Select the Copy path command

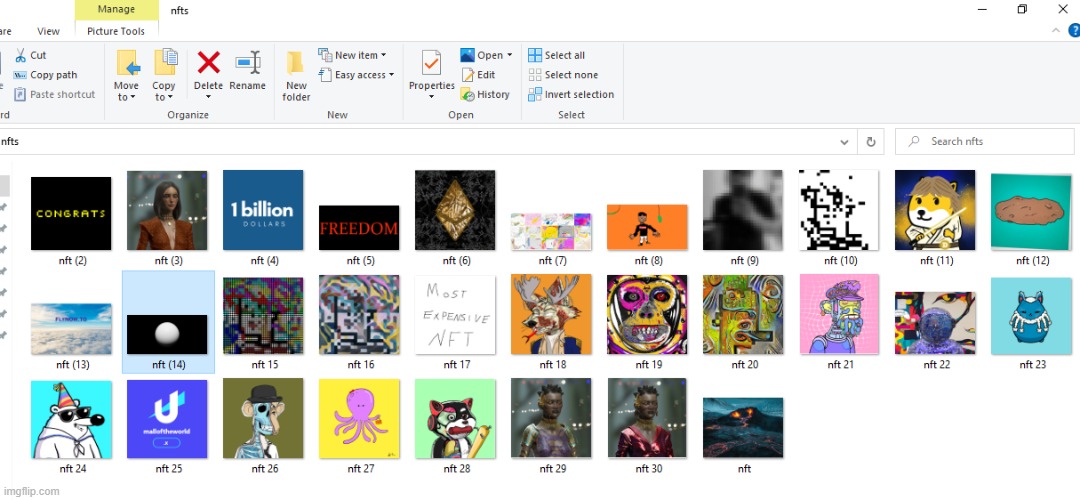point(46,75)
